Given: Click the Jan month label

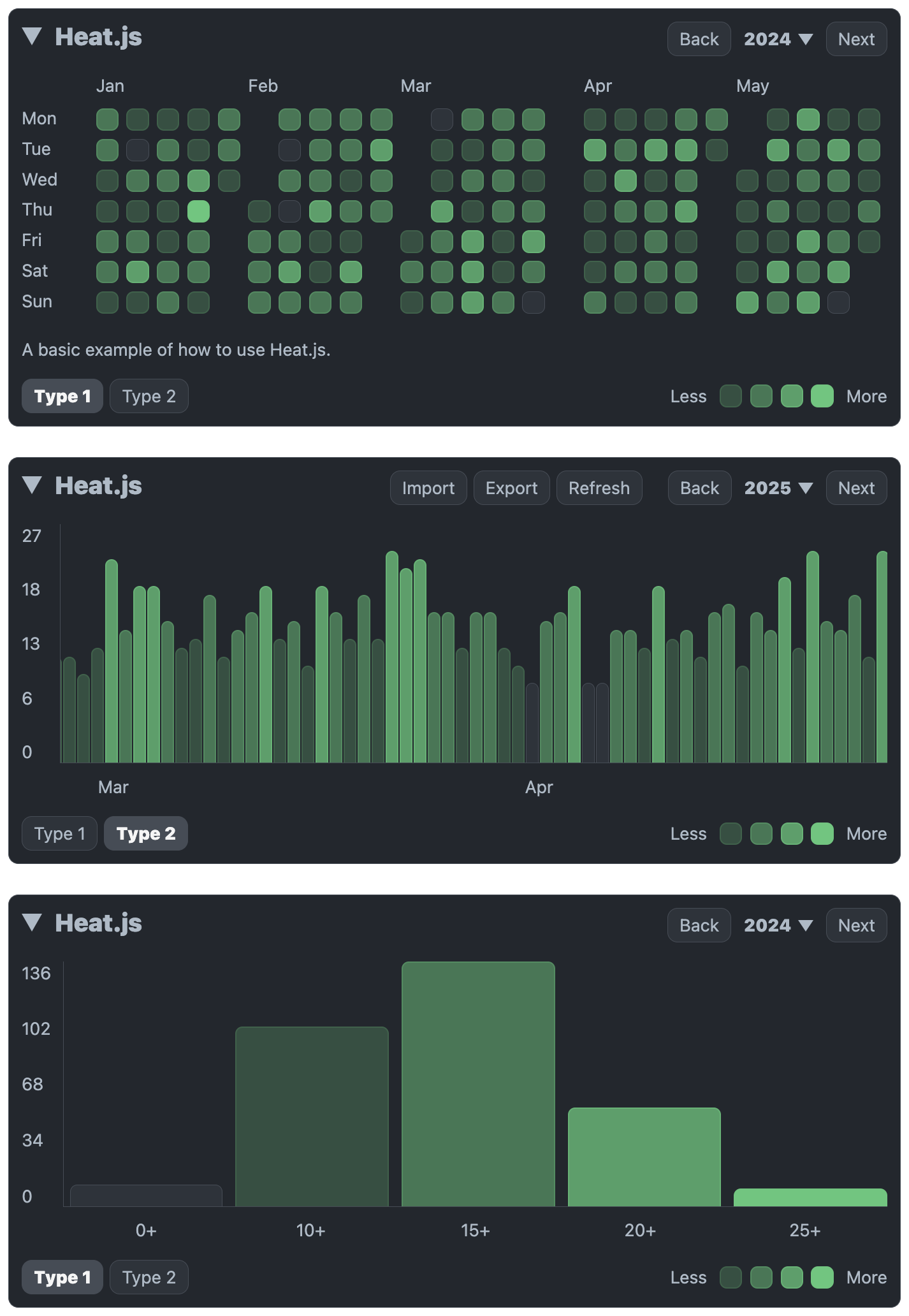Looking at the screenshot, I should click(x=110, y=86).
